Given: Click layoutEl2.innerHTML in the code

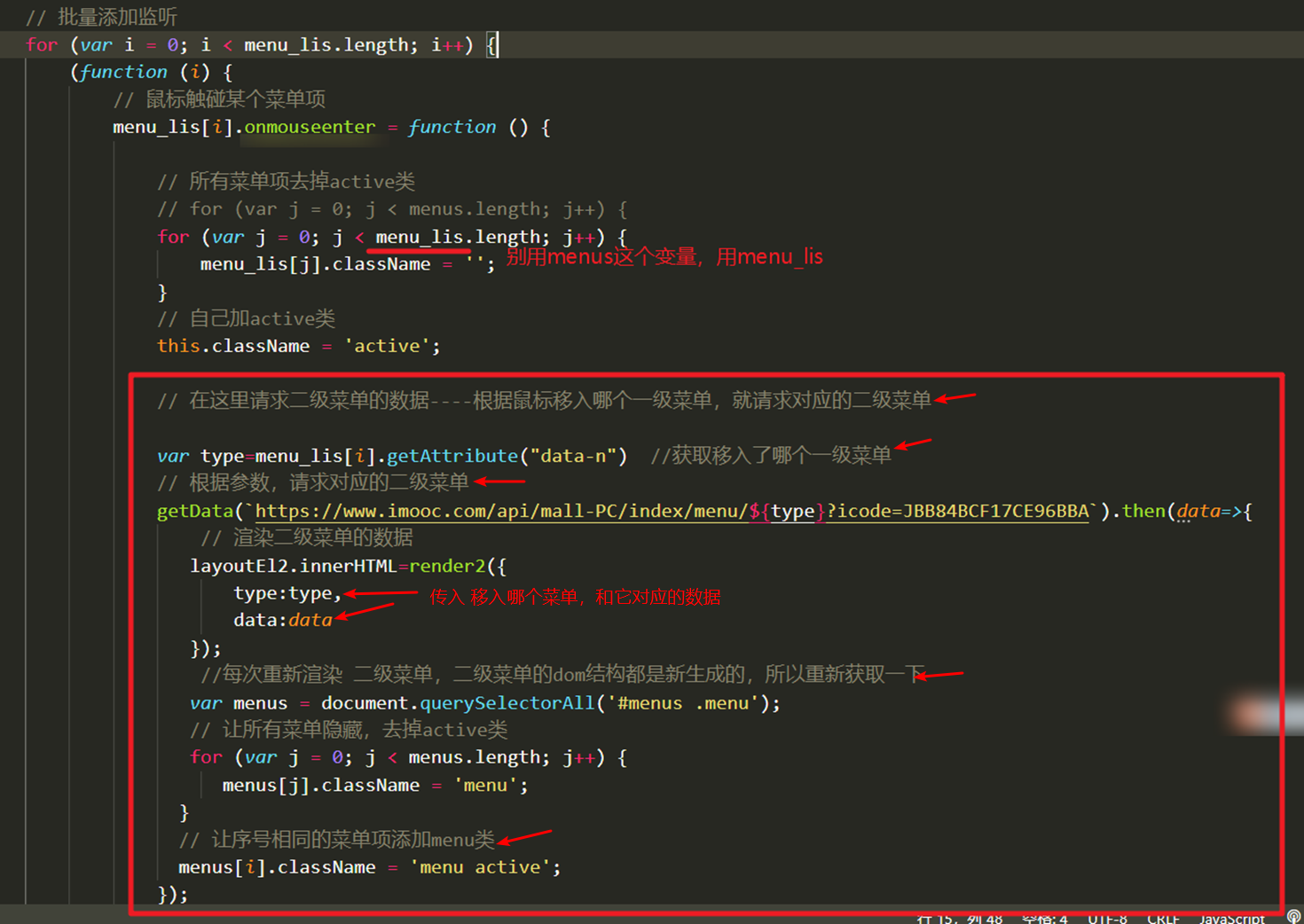Looking at the screenshot, I should tap(293, 566).
